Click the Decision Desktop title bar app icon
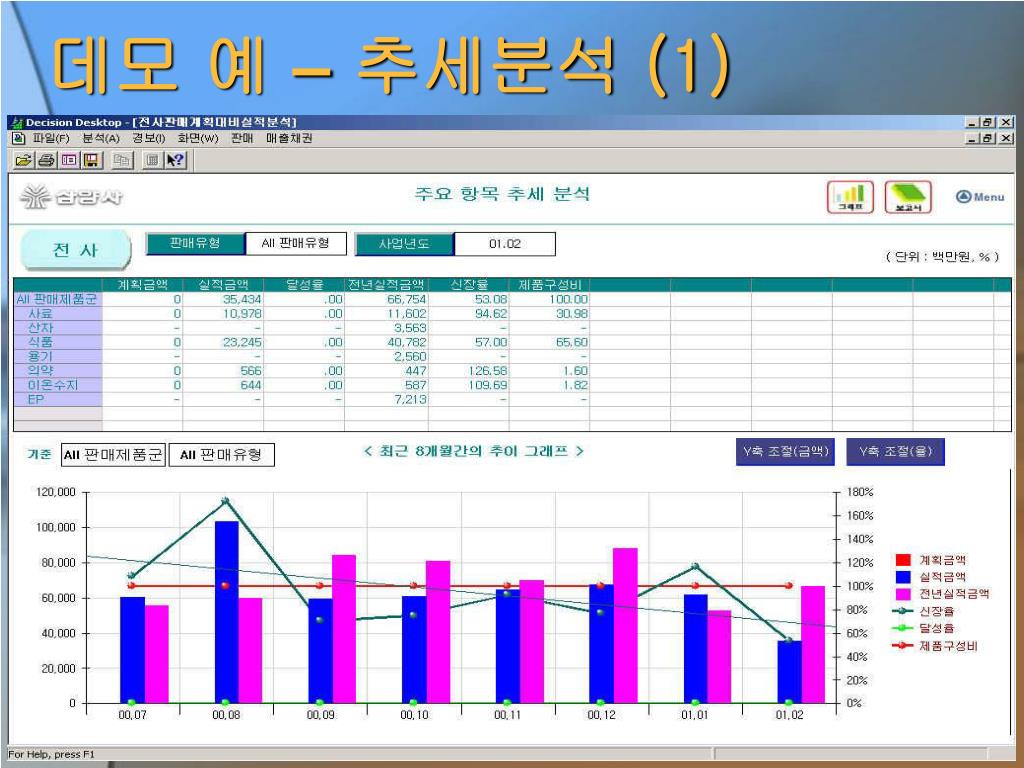The image size is (1024, 768). coord(17,122)
